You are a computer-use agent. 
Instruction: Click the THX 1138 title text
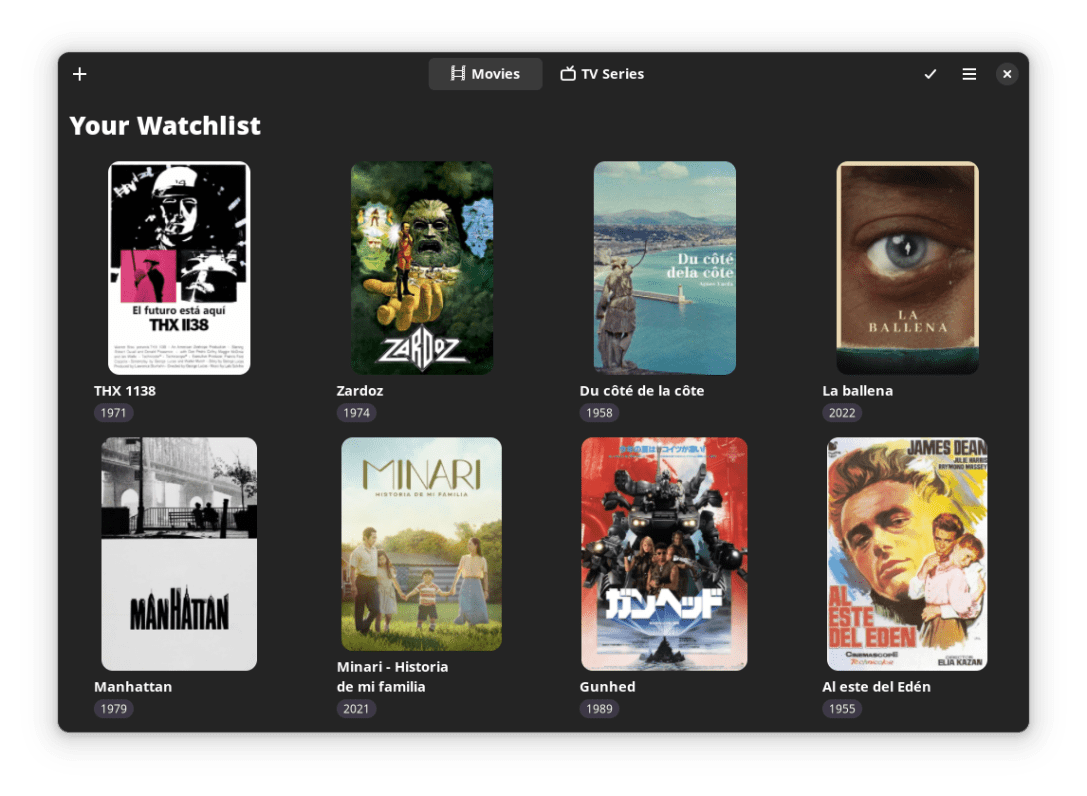pyautogui.click(x=125, y=391)
